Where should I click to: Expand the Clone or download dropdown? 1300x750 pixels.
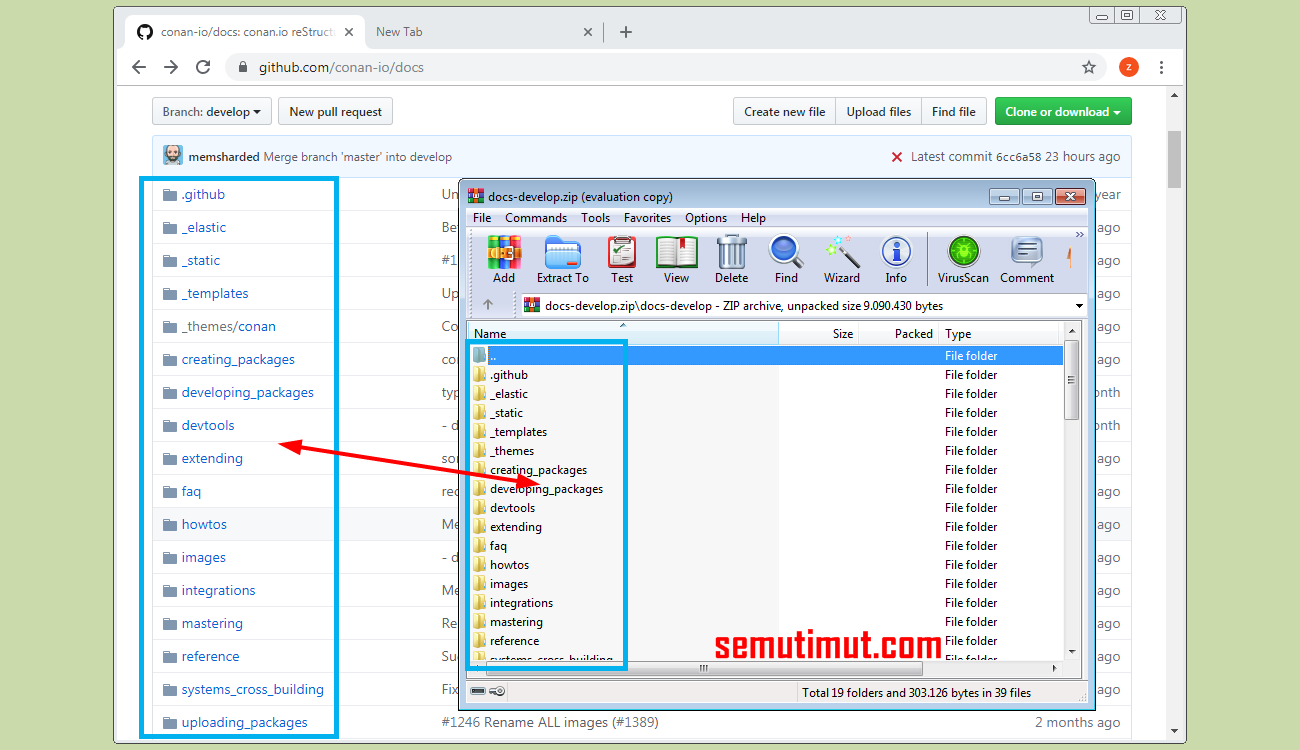pyautogui.click(x=1063, y=111)
